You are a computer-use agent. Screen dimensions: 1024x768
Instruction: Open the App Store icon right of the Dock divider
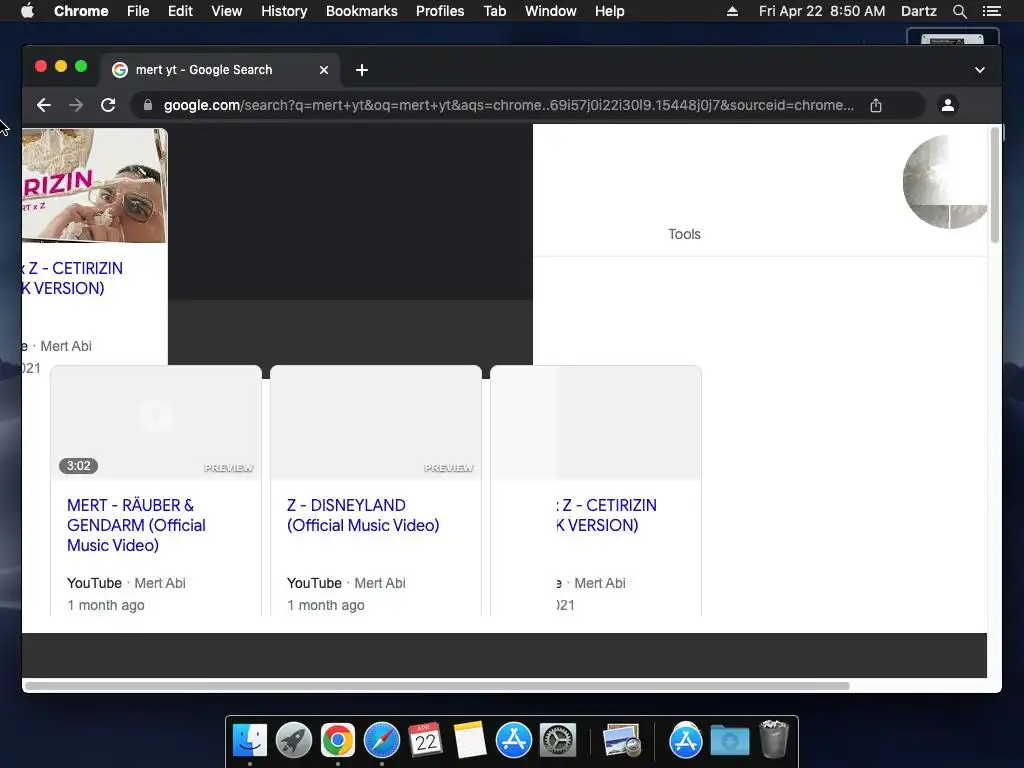(685, 741)
